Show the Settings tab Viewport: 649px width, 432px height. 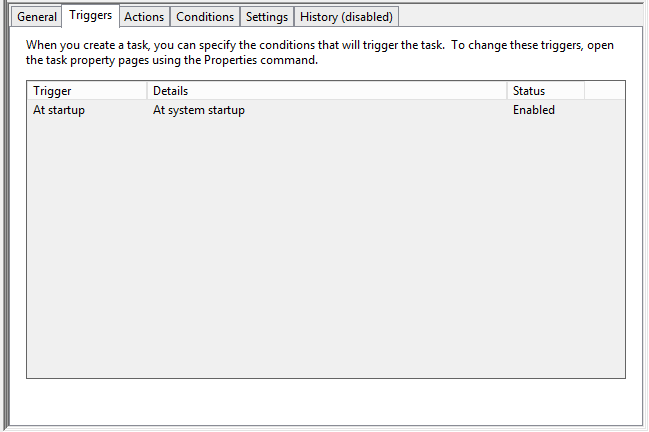coord(267,17)
